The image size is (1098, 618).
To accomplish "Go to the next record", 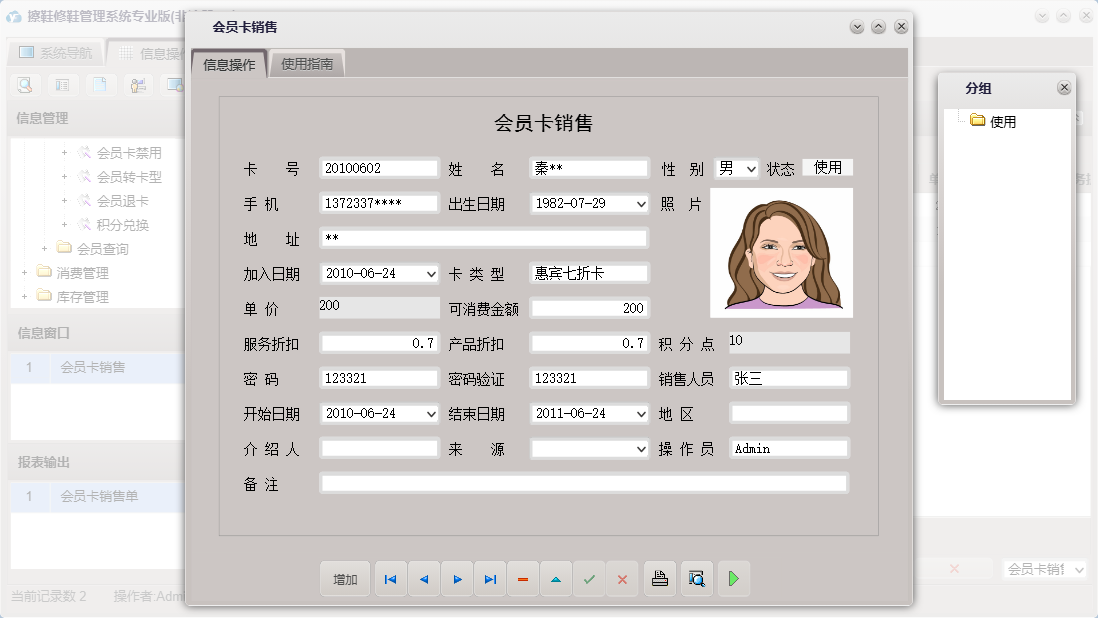I will pyautogui.click(x=457, y=579).
